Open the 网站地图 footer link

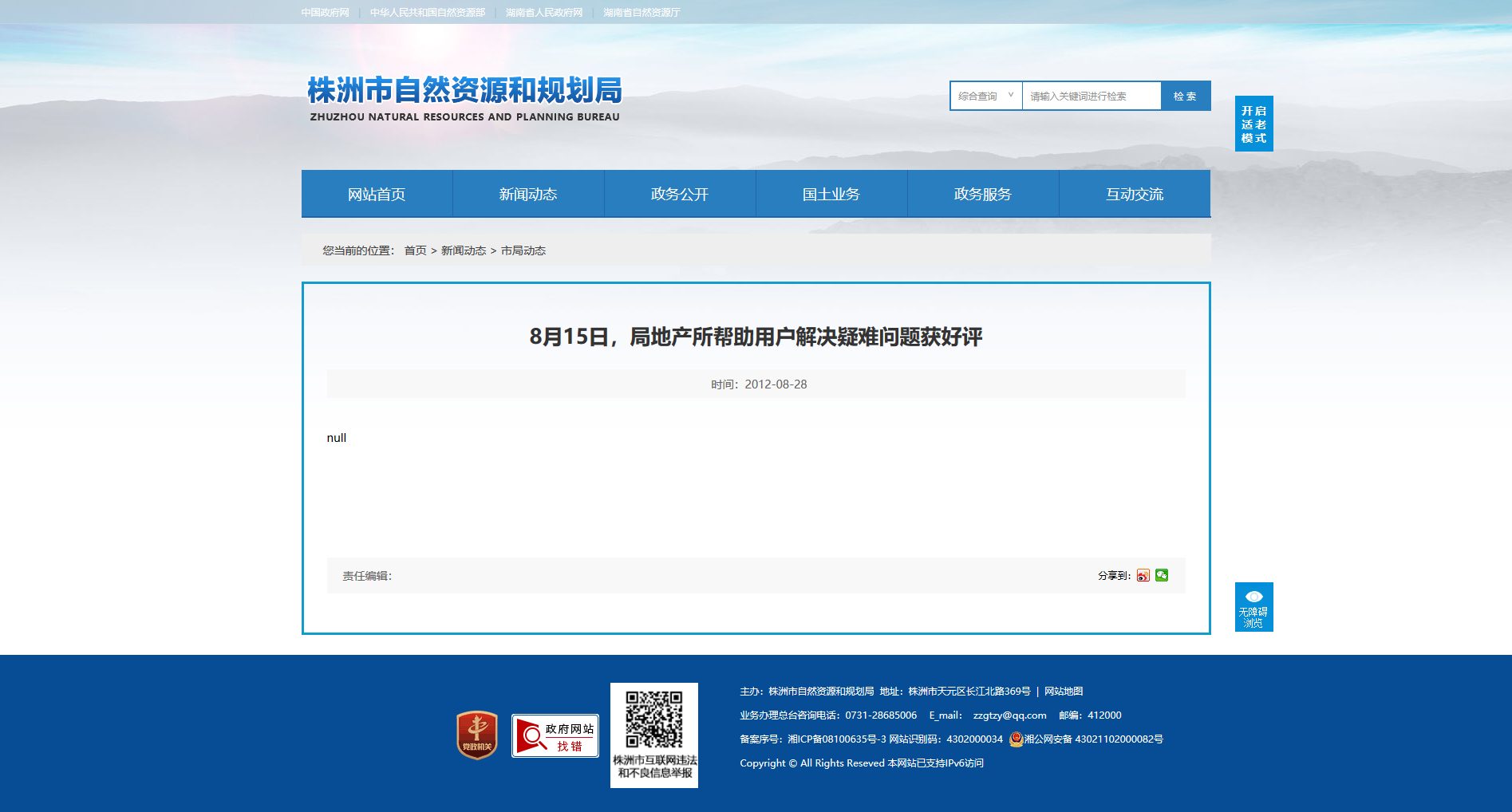point(1064,692)
